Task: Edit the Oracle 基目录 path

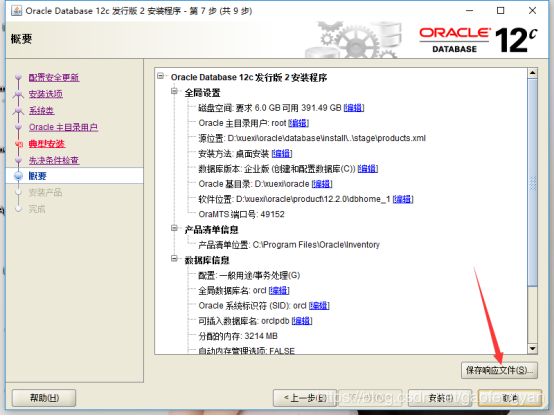Action: click(322, 184)
